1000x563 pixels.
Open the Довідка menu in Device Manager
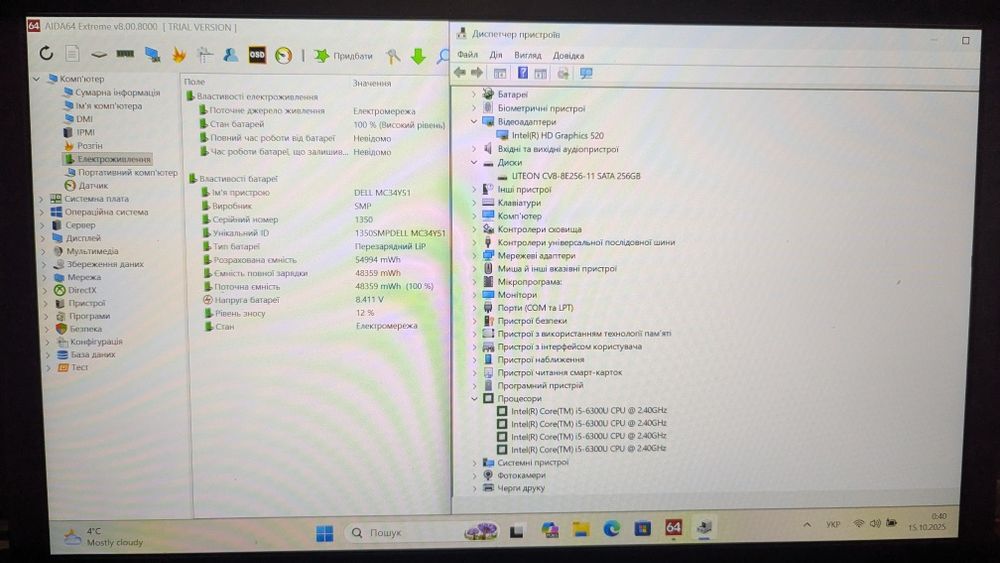tap(568, 55)
